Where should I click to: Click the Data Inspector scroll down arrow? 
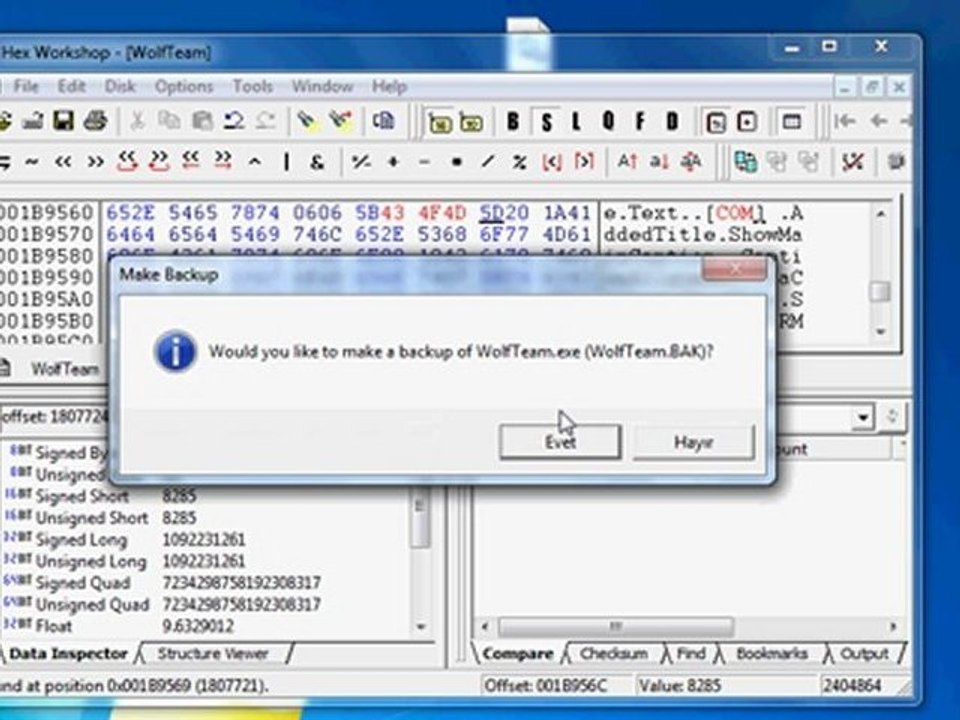421,626
